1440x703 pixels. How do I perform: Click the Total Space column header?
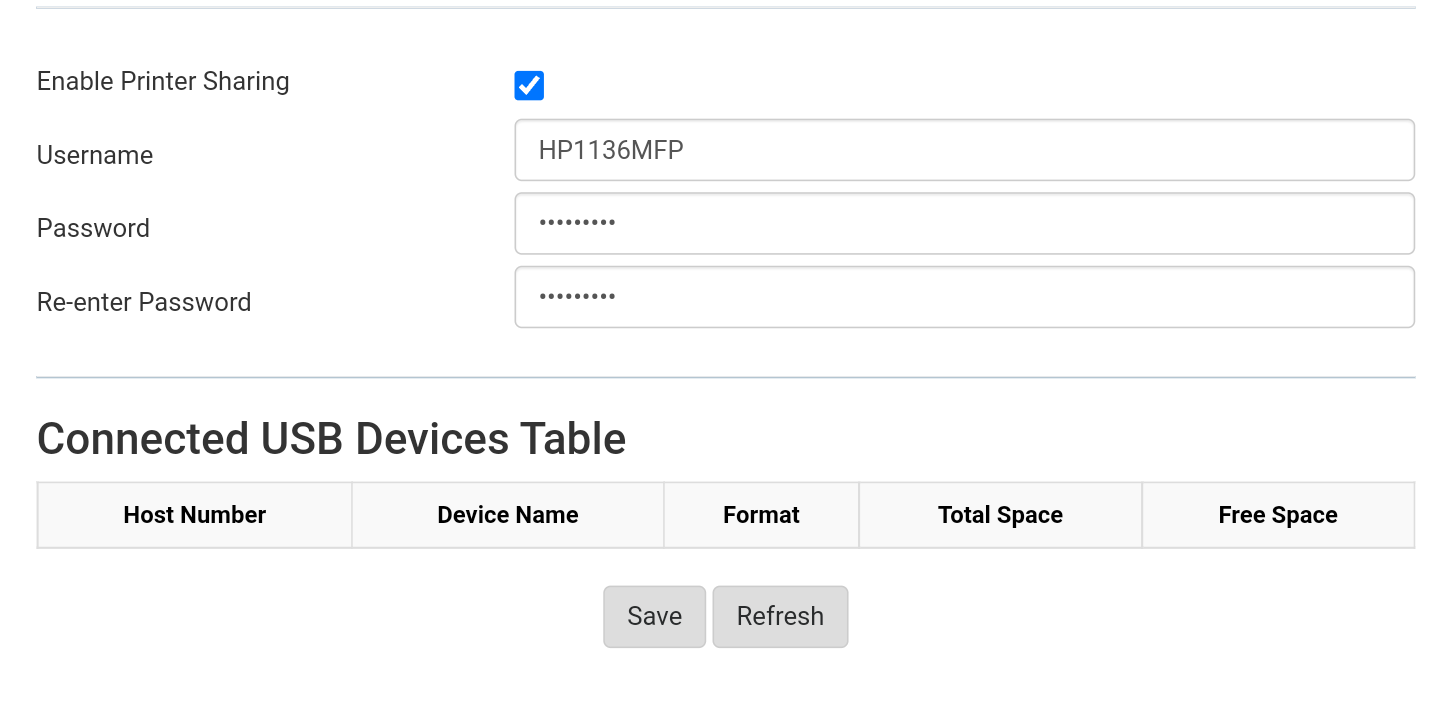[1000, 514]
